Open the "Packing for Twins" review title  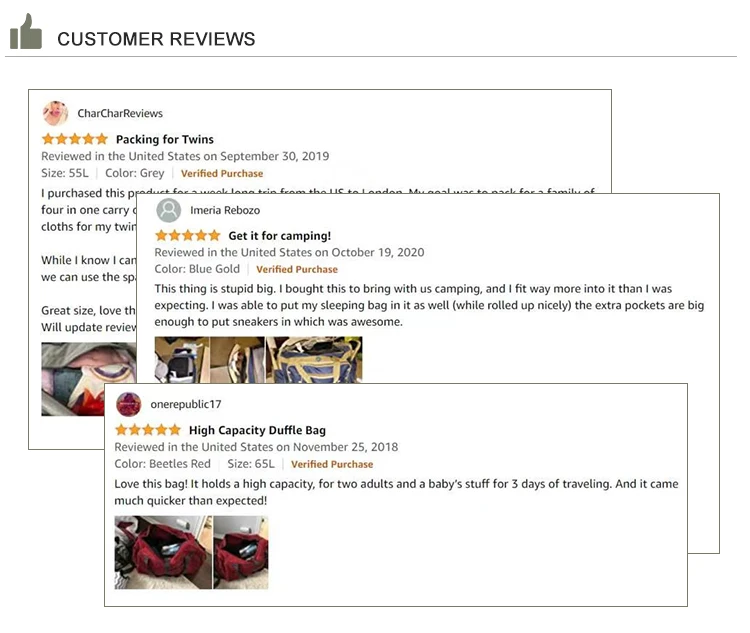(x=165, y=140)
